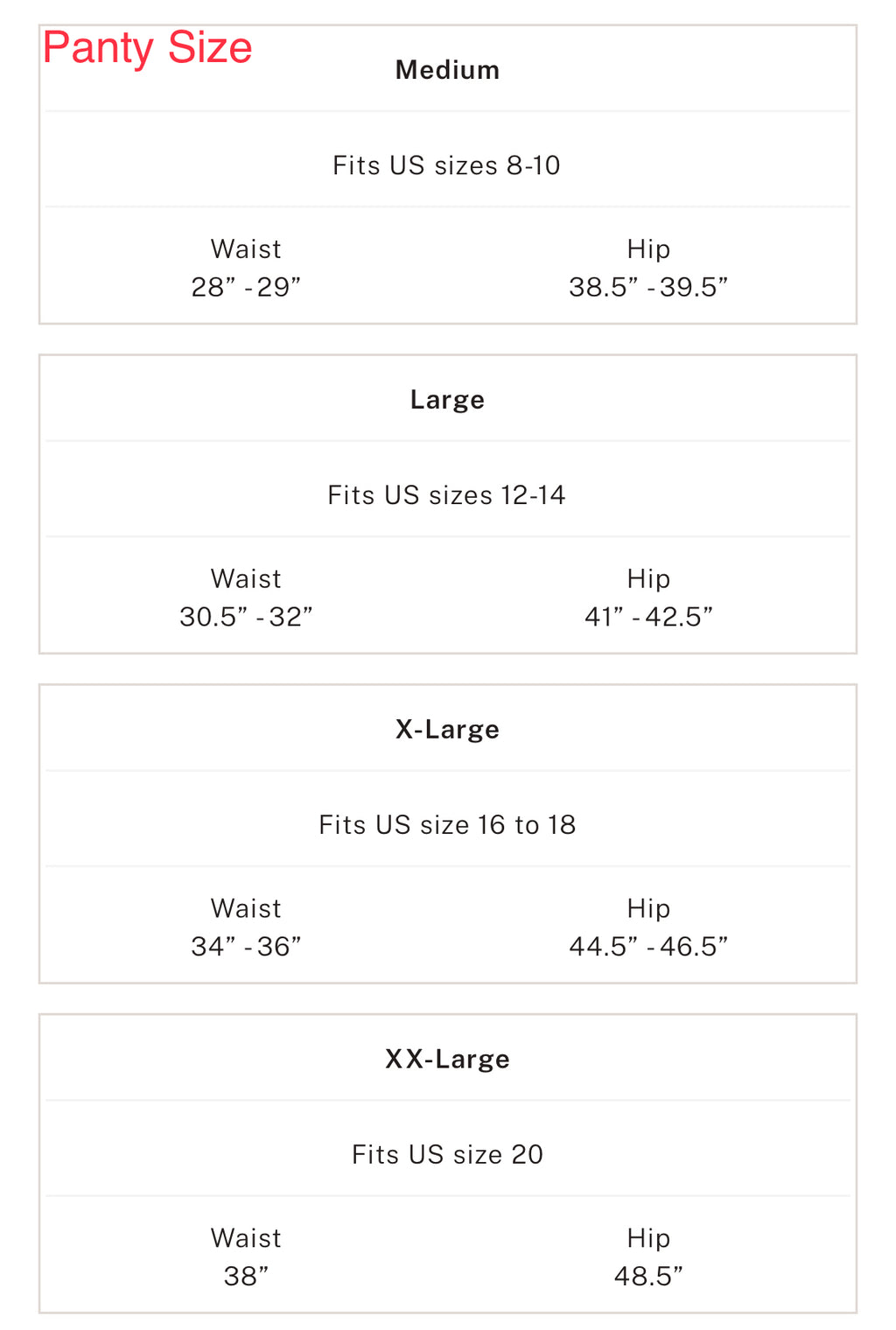
Task: Click the Hip label in the X-Large card
Action: point(648,909)
